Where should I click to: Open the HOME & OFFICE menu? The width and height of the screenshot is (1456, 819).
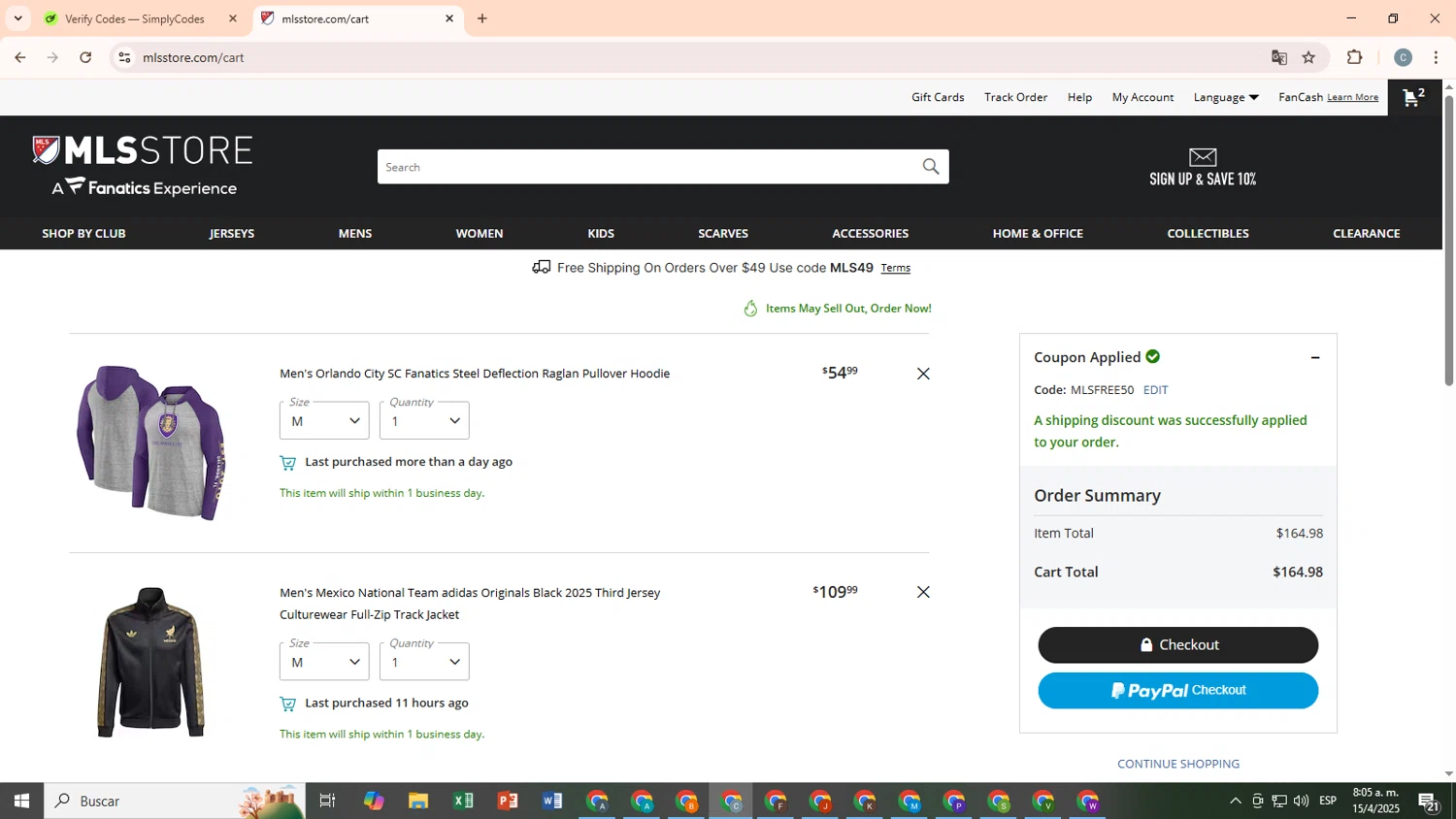coord(1038,234)
